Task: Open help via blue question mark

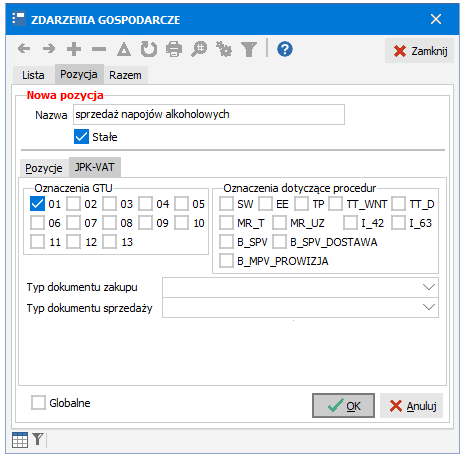Action: 285,49
